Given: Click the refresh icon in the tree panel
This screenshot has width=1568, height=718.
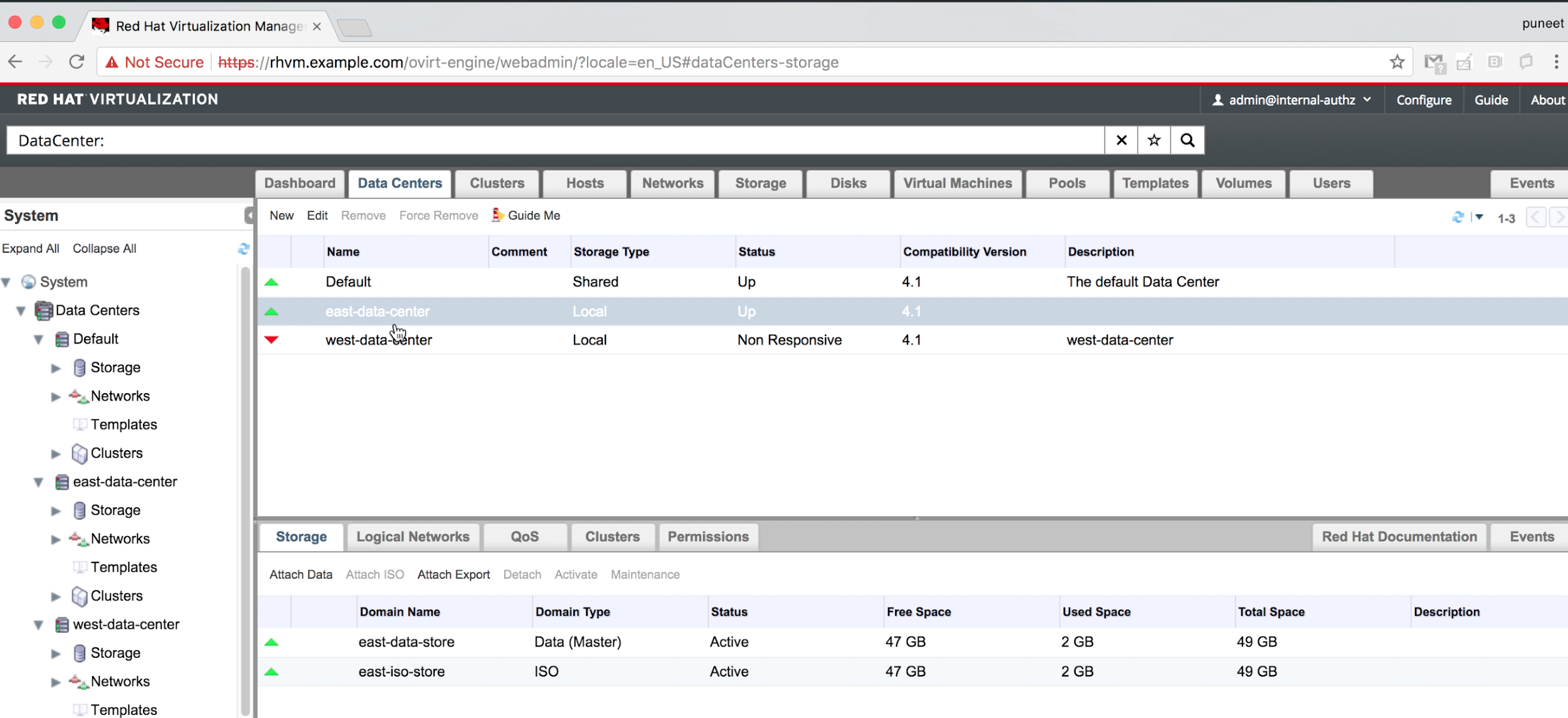Looking at the screenshot, I should (x=243, y=249).
